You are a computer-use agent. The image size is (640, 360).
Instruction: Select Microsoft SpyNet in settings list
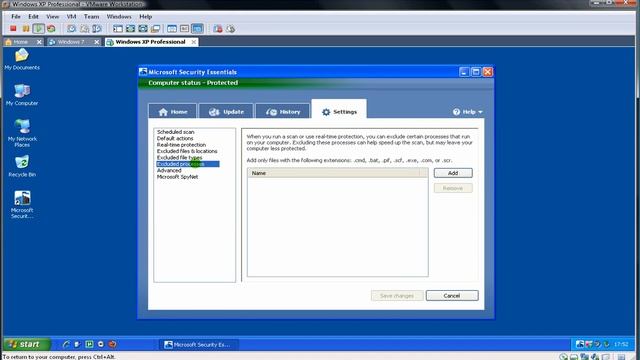[x=178, y=177]
